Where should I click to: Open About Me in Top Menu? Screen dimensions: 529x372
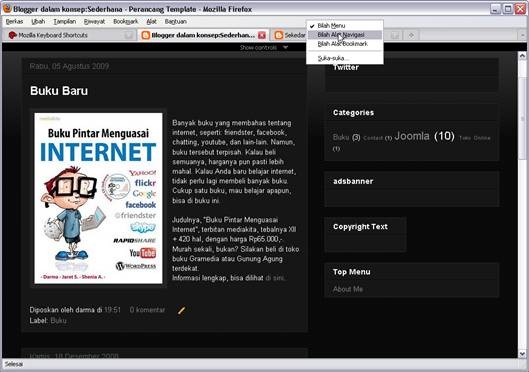coord(348,289)
